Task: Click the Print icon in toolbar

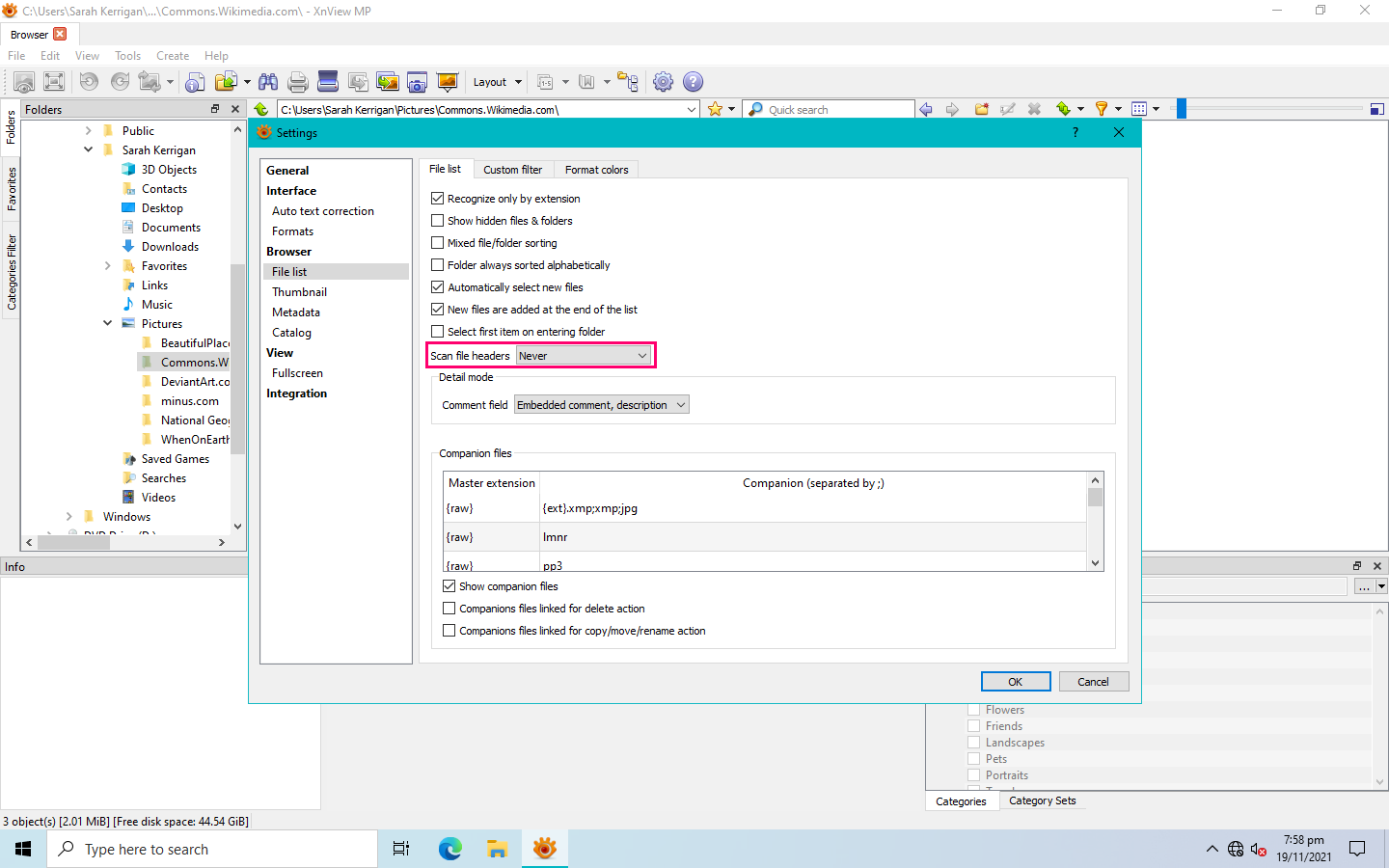Action: [298, 82]
